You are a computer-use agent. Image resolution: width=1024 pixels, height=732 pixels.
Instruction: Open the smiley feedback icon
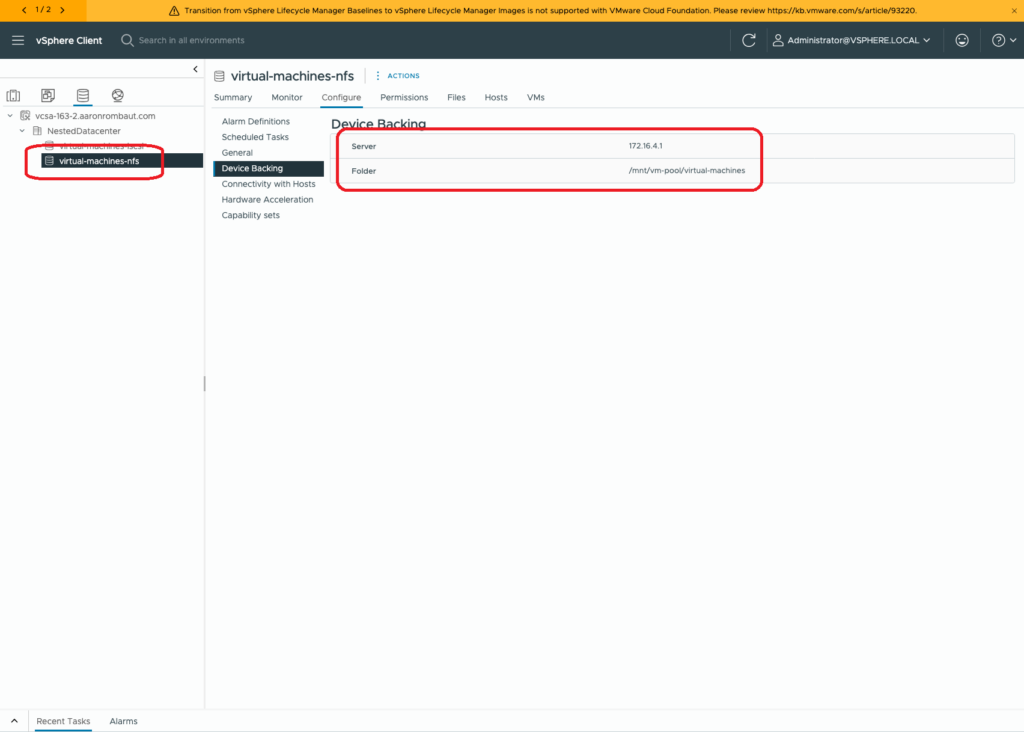(962, 40)
